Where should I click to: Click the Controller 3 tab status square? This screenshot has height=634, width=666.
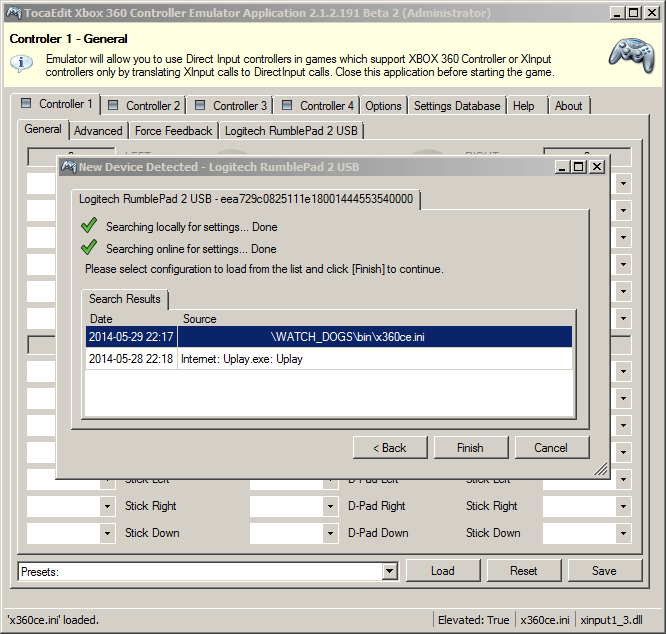tap(200, 105)
